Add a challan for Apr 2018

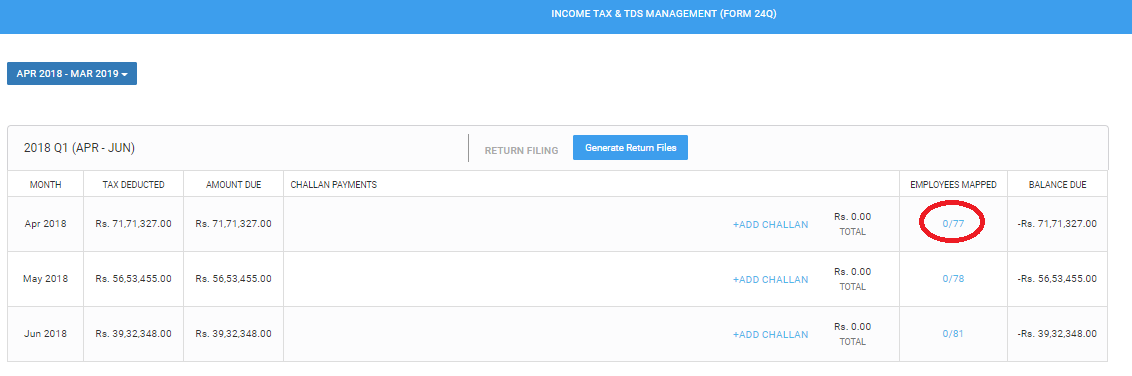[x=770, y=224]
